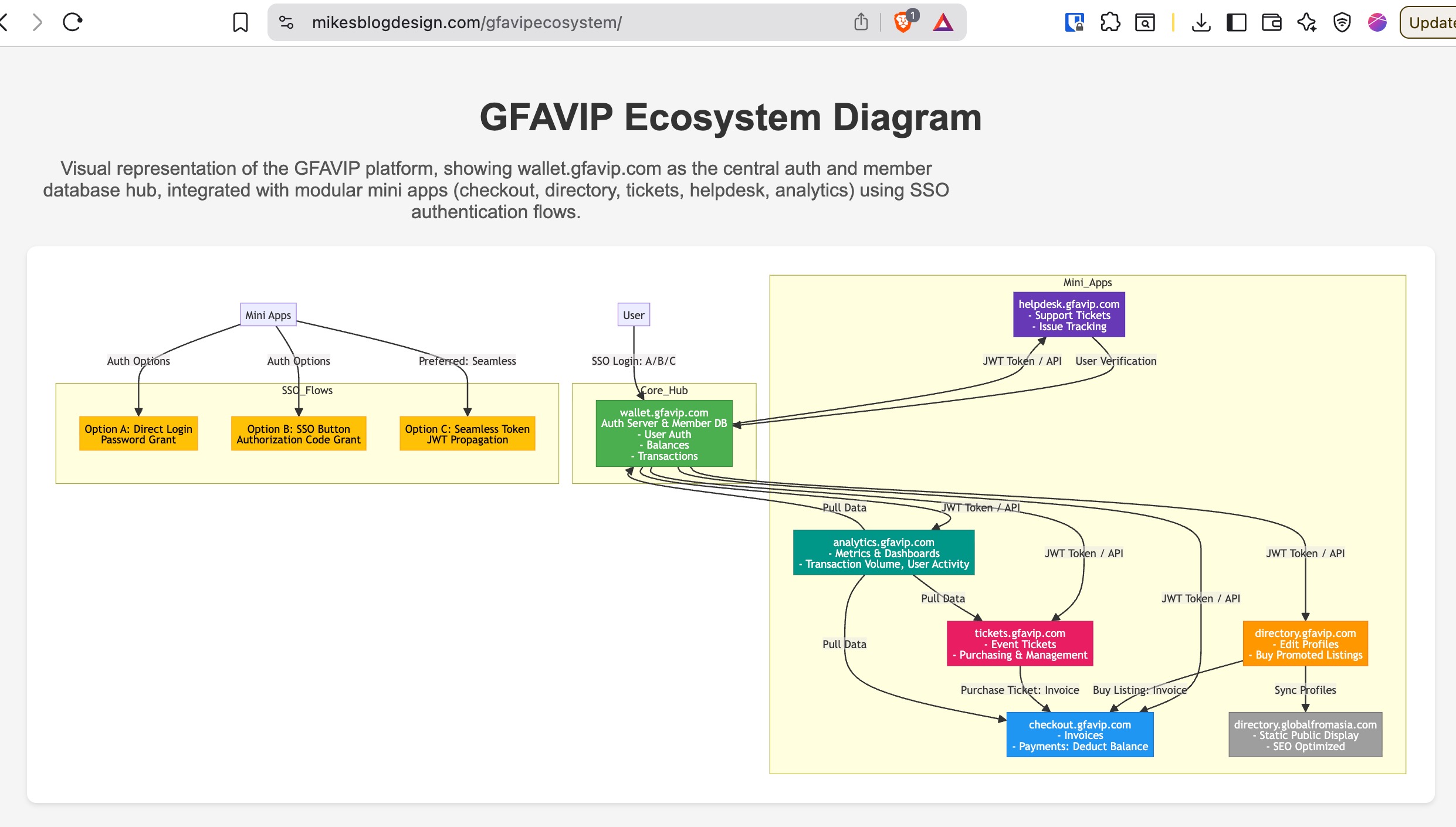Navigate back to the previous page
Viewport: 1456px width, 827px height.
tap(4, 22)
